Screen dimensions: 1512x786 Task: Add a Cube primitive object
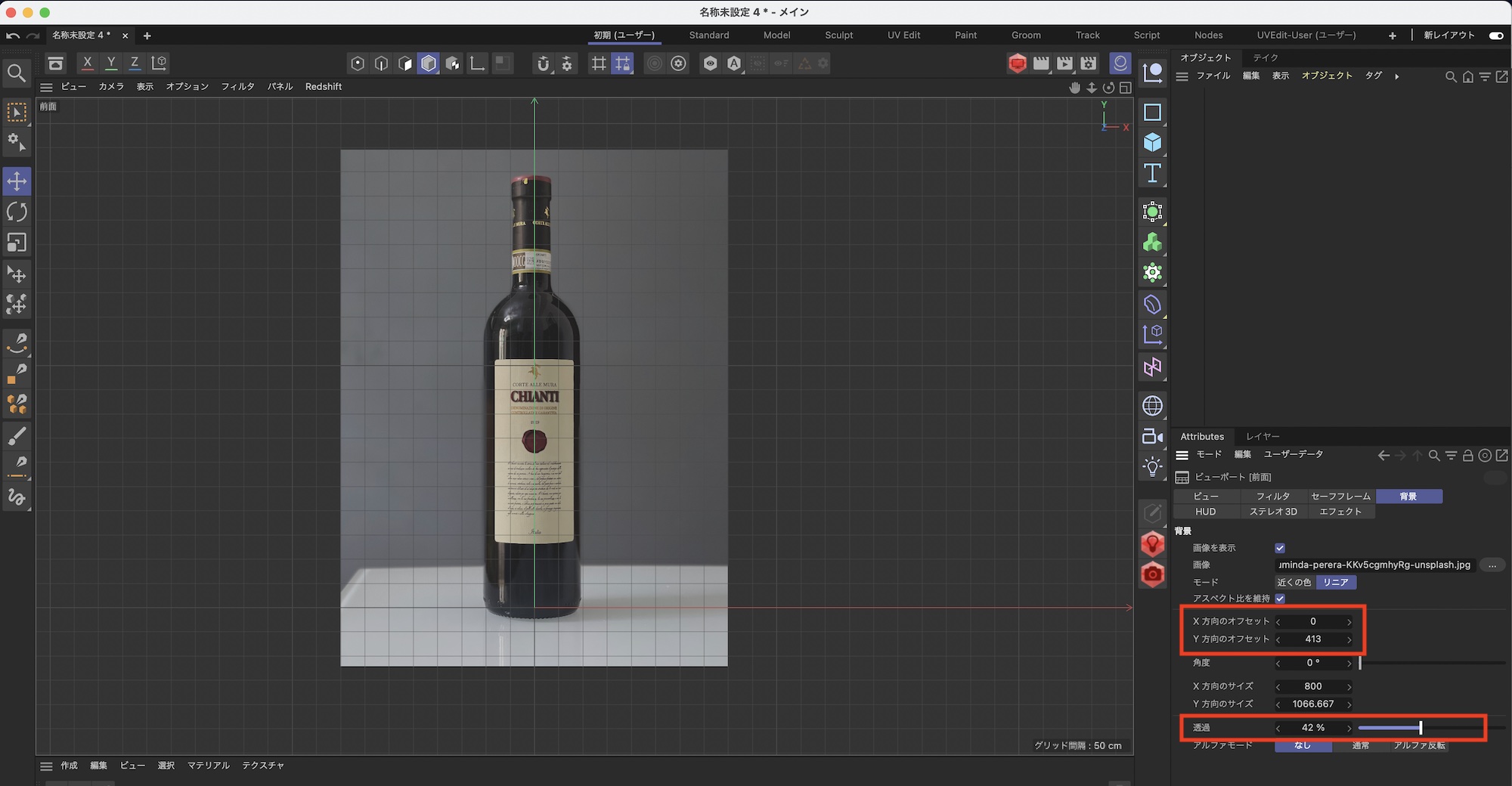point(1152,143)
